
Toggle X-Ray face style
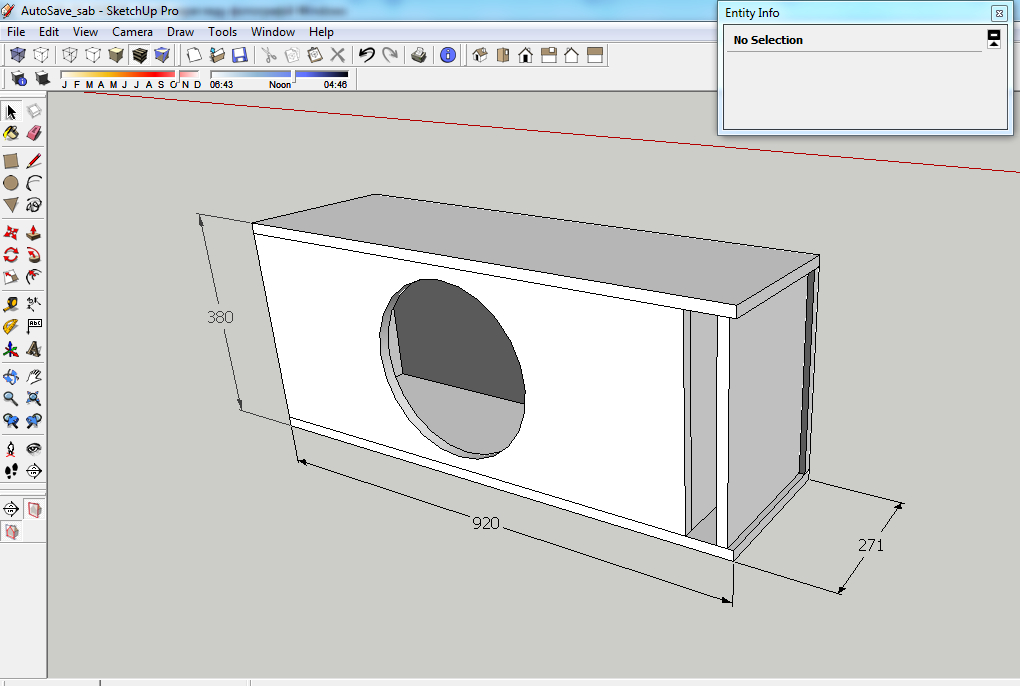click(x=18, y=55)
